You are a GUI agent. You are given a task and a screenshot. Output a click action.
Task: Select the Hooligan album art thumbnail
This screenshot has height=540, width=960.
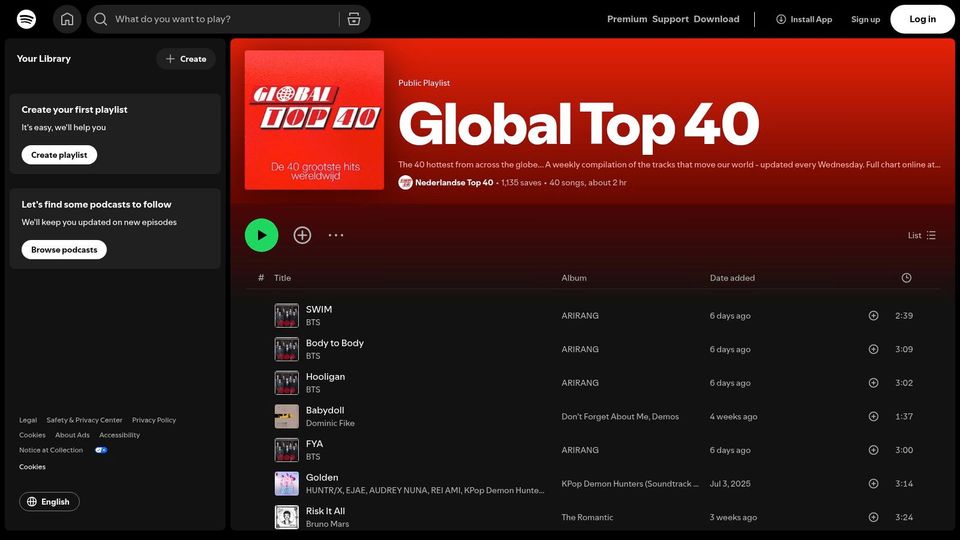tap(287, 383)
